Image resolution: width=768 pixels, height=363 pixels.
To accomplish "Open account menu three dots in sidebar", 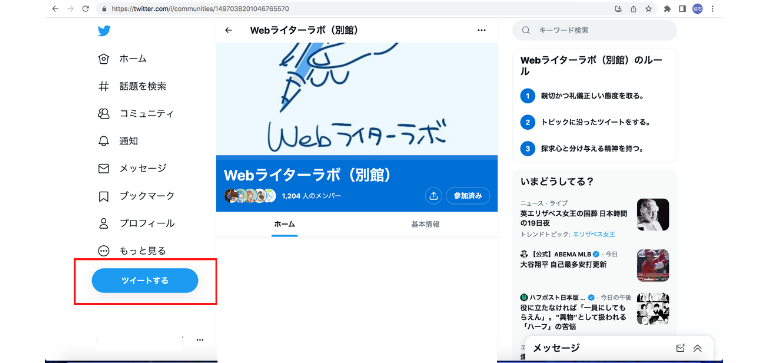I will [x=200, y=339].
